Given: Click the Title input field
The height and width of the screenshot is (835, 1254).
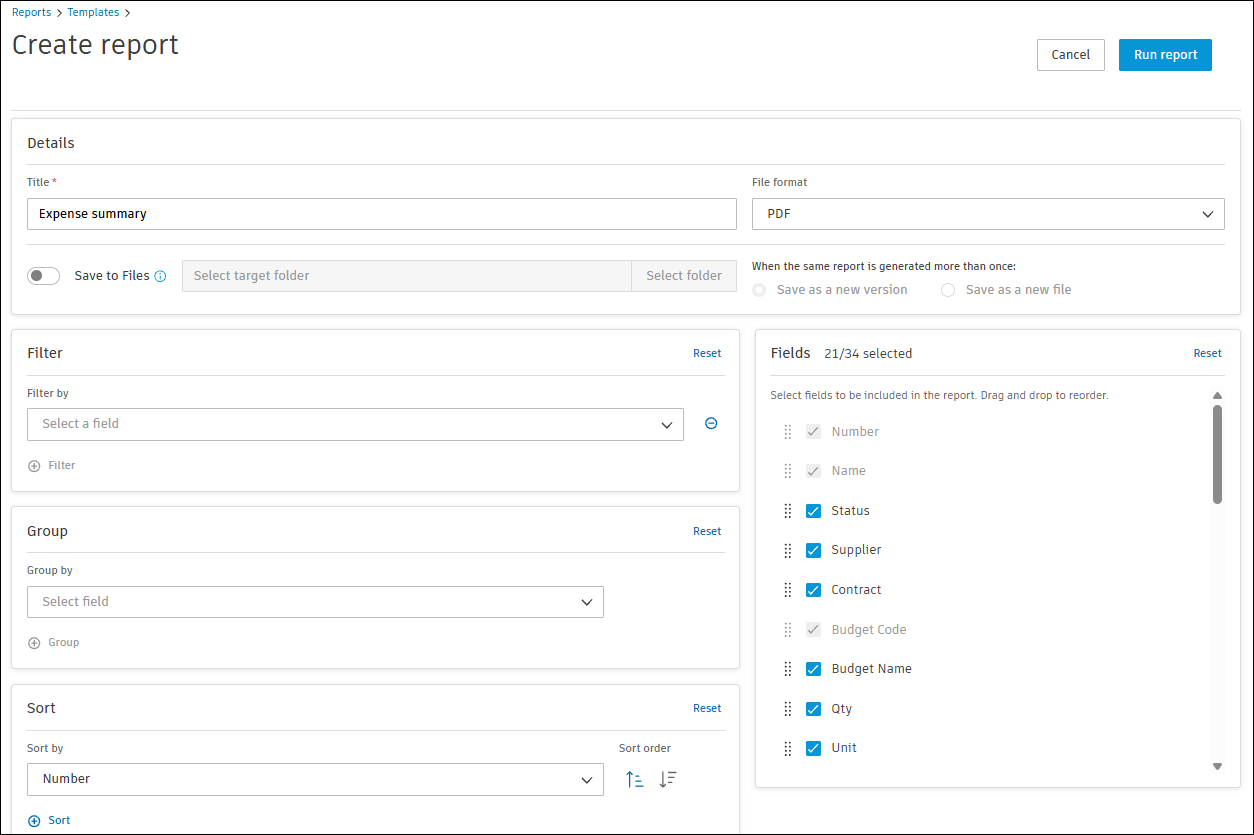Looking at the screenshot, I should pyautogui.click(x=382, y=214).
